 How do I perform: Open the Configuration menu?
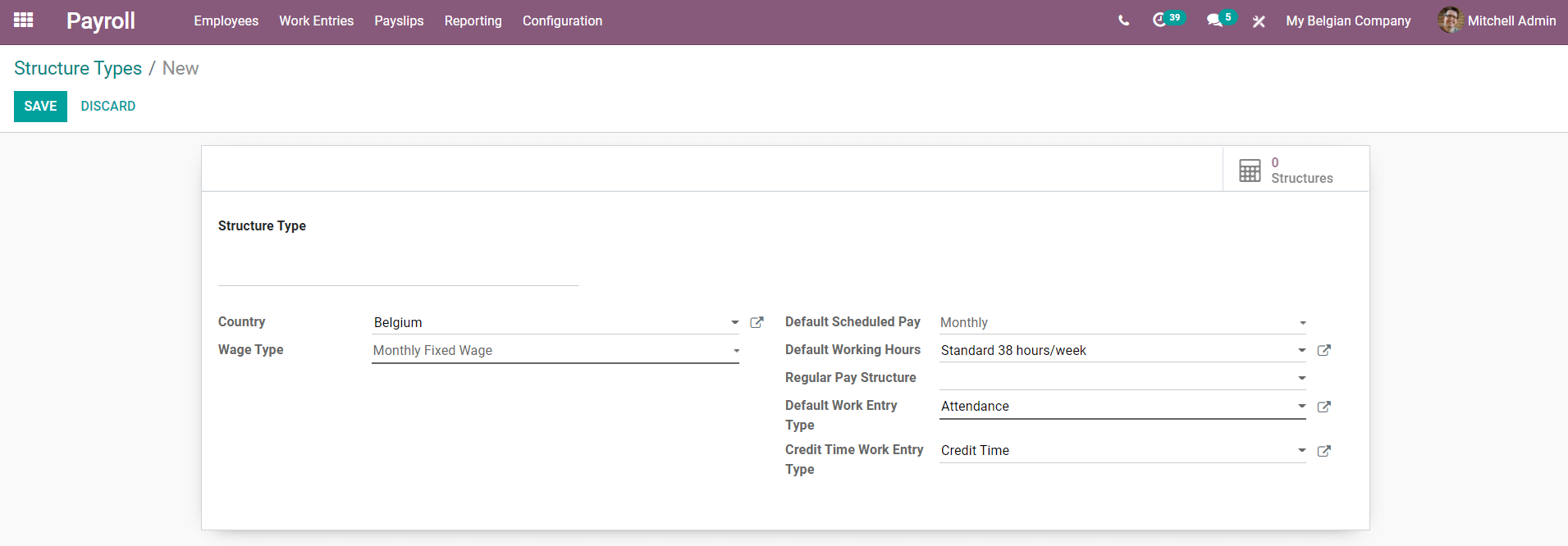pyautogui.click(x=562, y=21)
